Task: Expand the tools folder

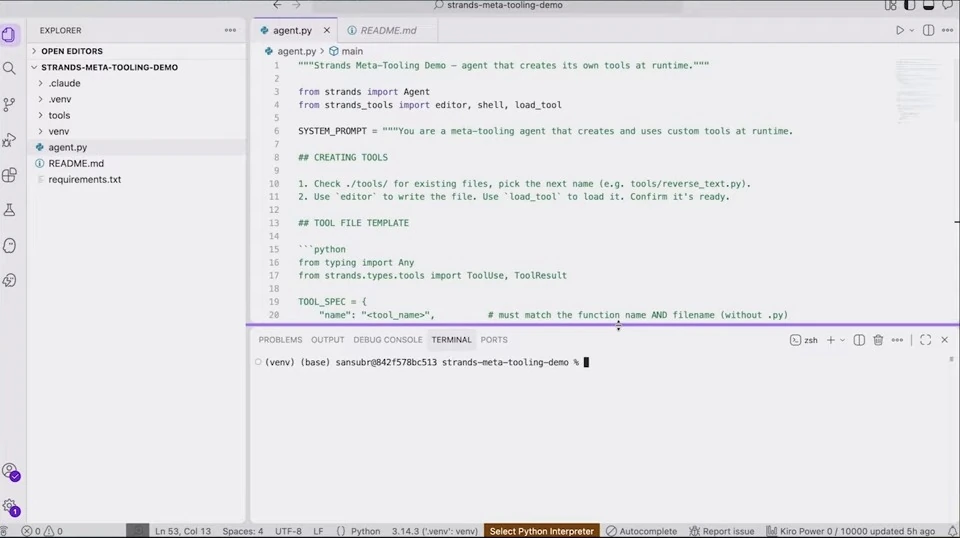Action: click(59, 115)
